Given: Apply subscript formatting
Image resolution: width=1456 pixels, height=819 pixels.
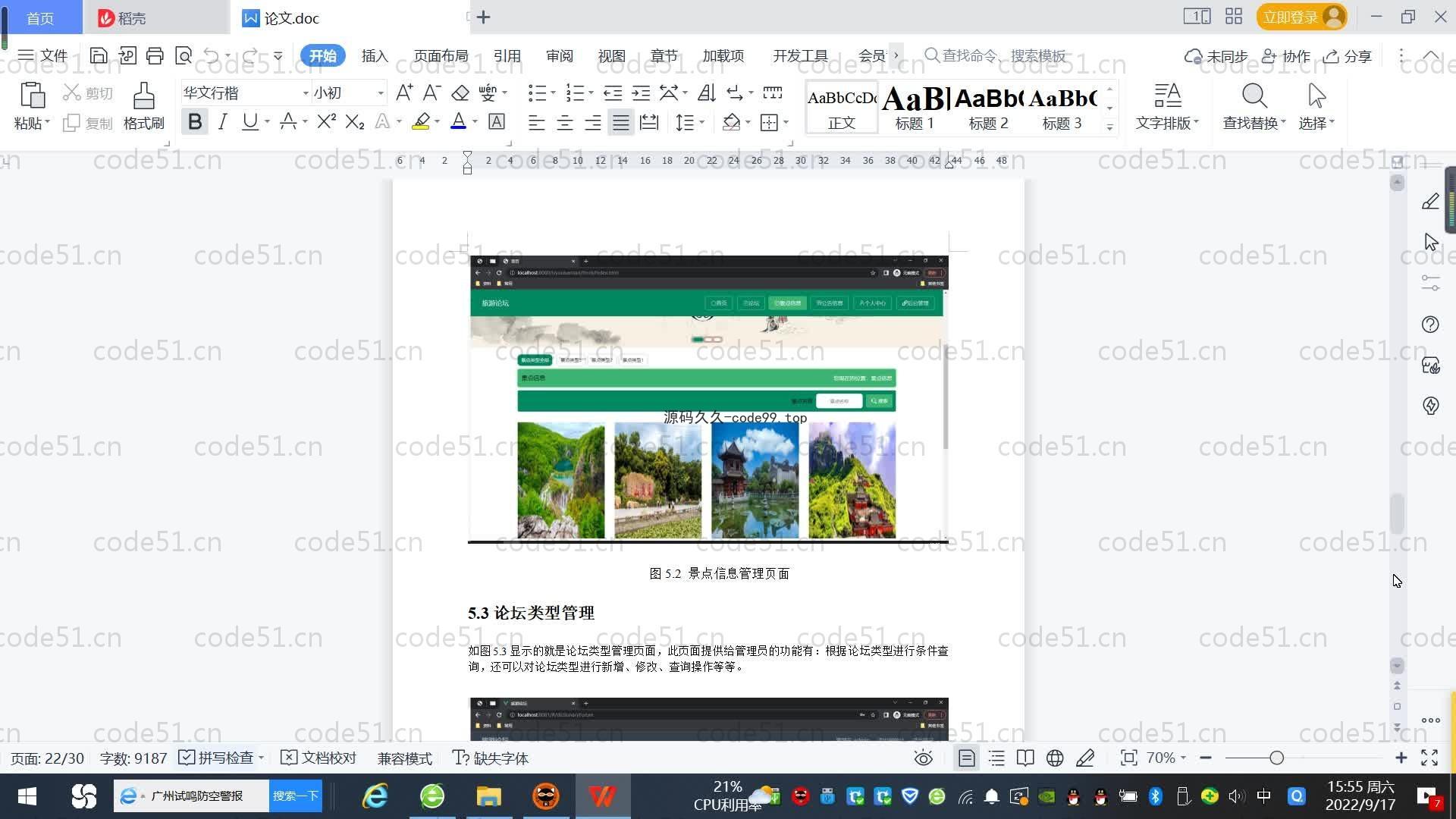Looking at the screenshot, I should point(354,121).
